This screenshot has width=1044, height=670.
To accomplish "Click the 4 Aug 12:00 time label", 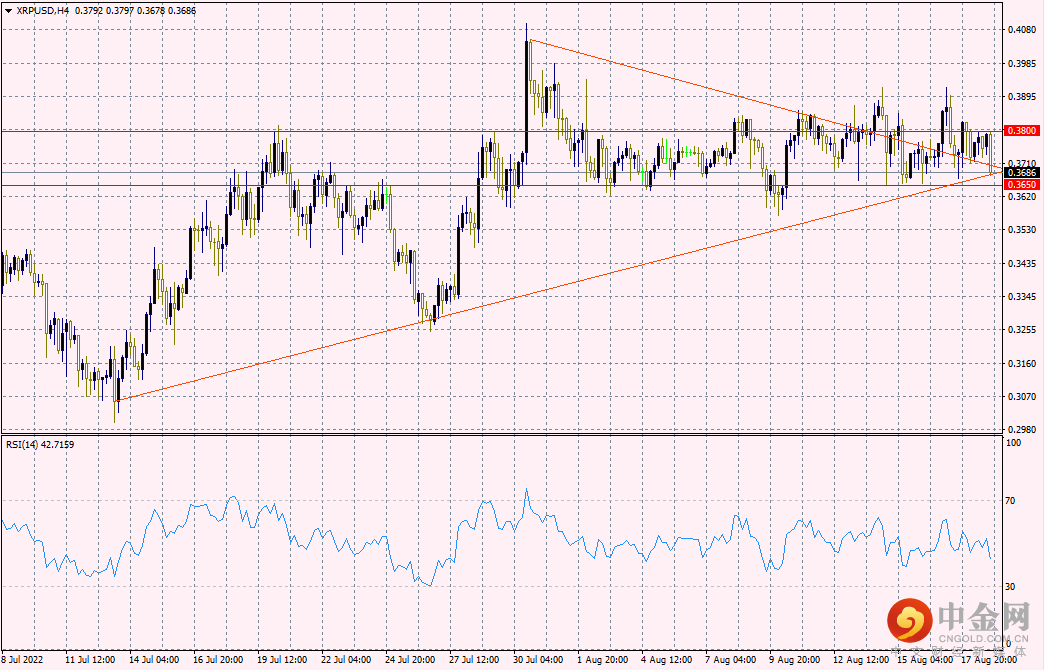I will (665, 659).
